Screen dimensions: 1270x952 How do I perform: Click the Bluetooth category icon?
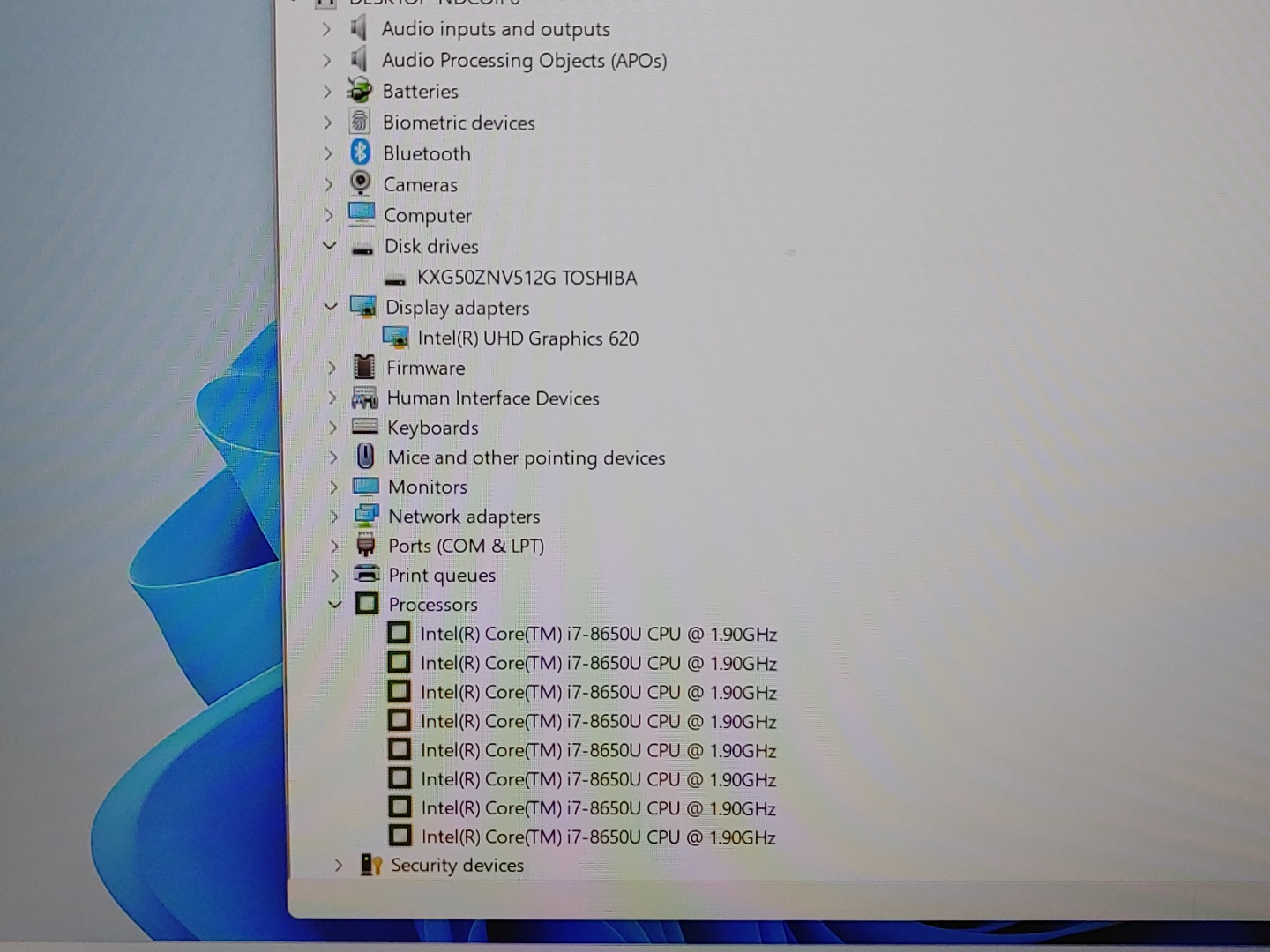coord(360,152)
